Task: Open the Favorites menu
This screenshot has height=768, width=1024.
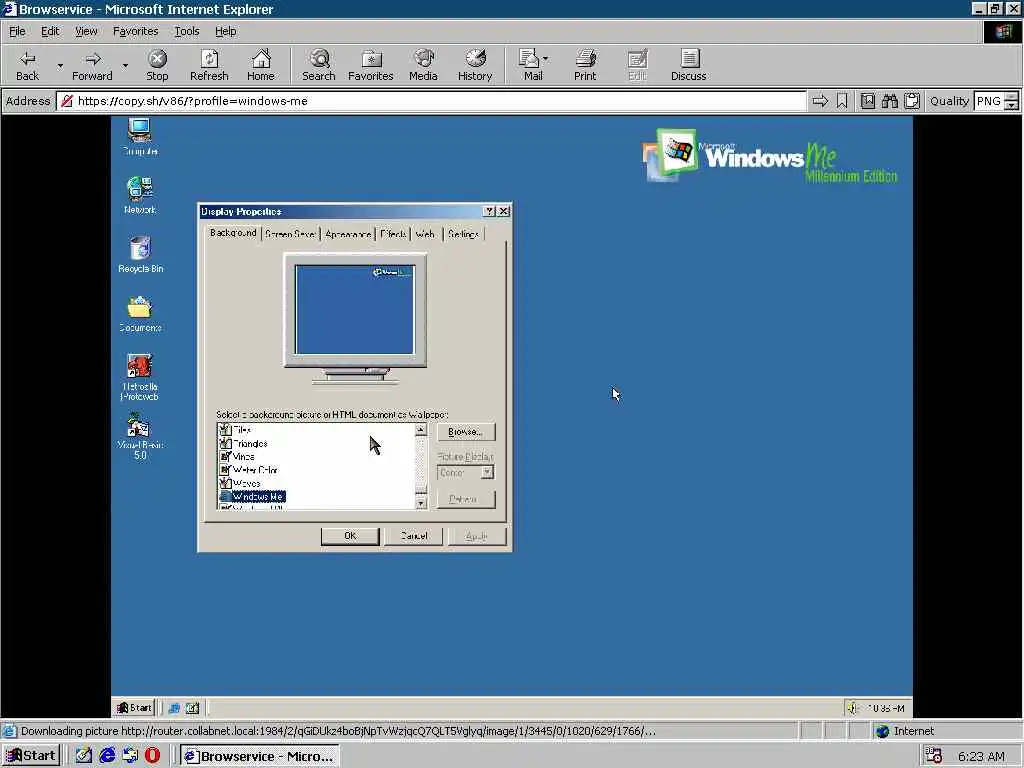Action: point(135,31)
